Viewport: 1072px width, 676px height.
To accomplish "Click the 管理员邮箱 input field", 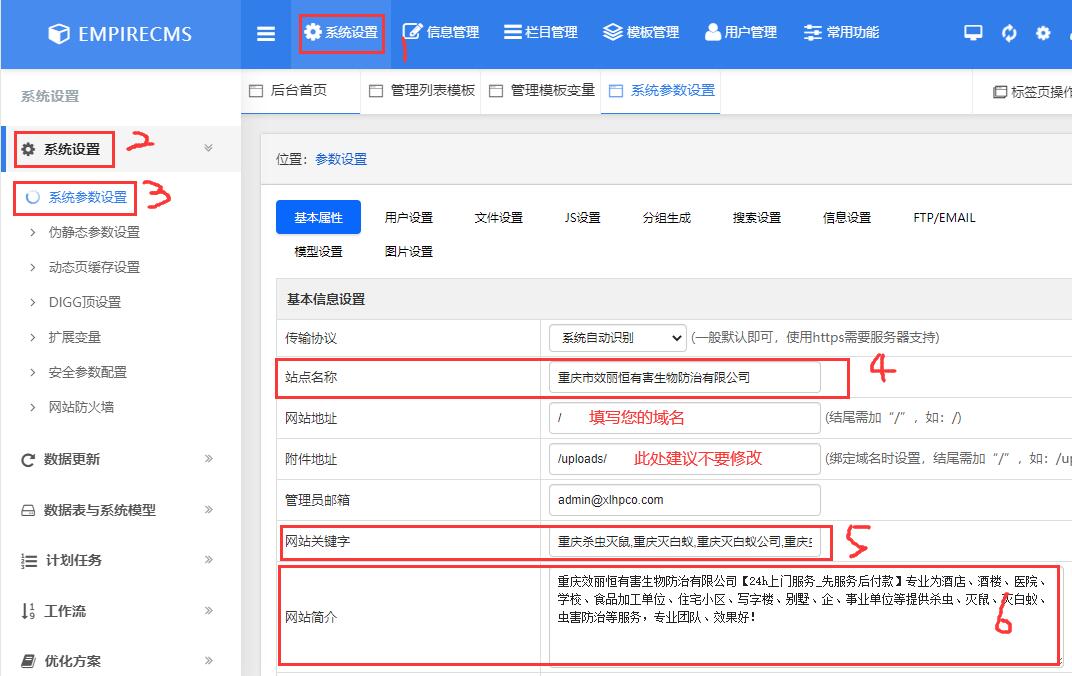I will tap(683, 499).
